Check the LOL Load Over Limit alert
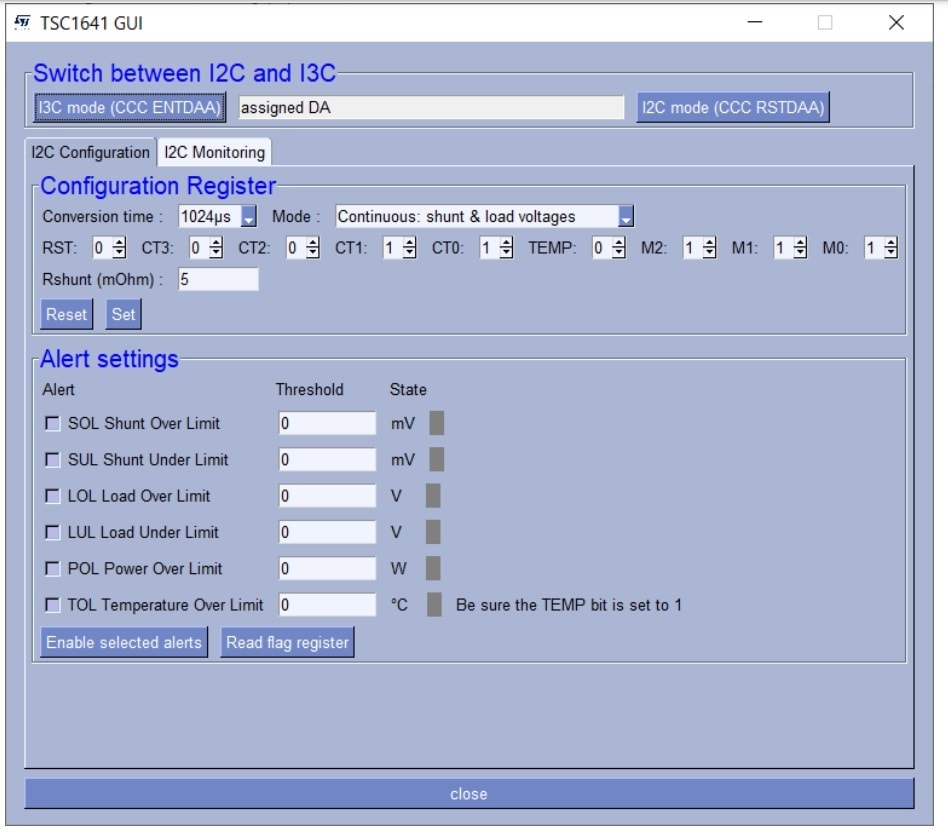948x833 pixels. [x=52, y=496]
